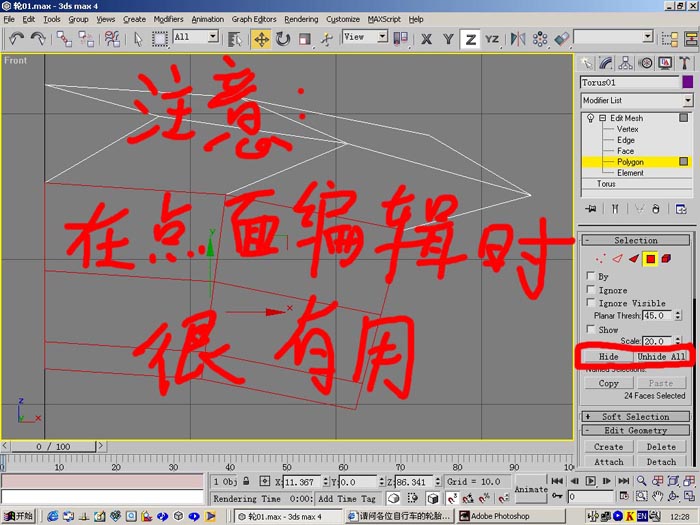Click Configure Modifier Sets icon
This screenshot has height=525, width=700.
pos(681,209)
